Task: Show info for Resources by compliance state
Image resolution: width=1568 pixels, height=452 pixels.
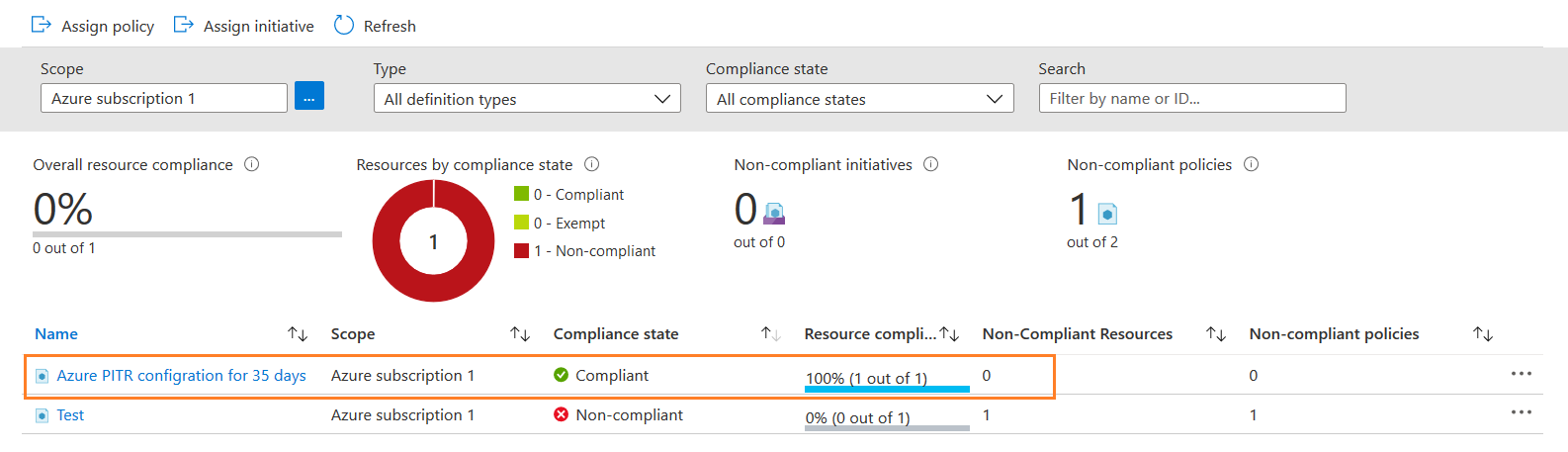Action: (591, 164)
